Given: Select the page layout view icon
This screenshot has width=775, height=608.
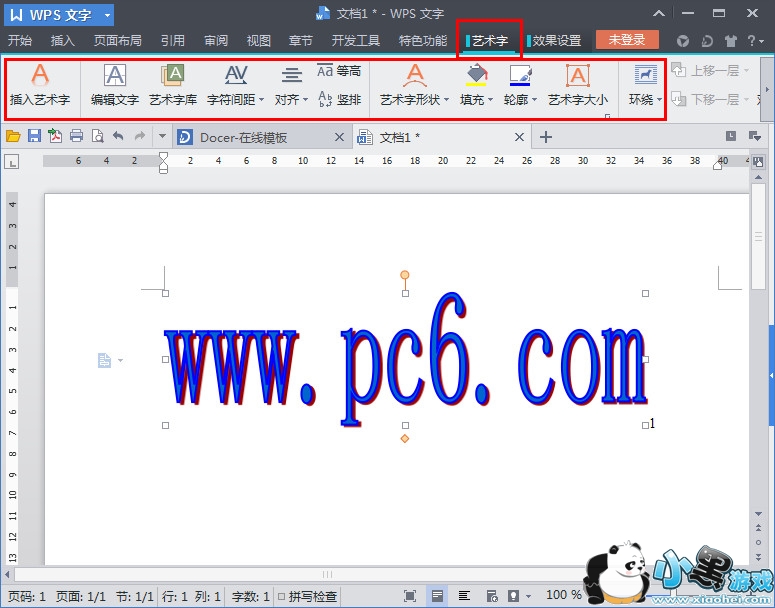Looking at the screenshot, I should [437, 596].
